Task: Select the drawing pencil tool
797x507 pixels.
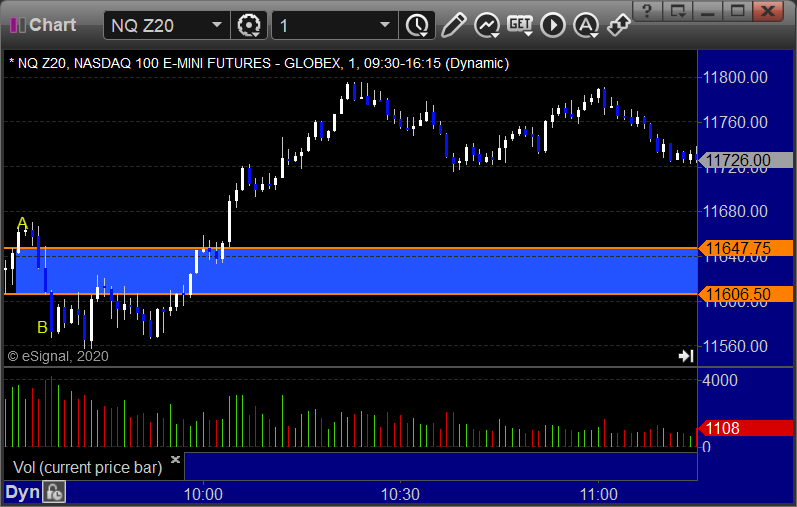Action: (x=453, y=25)
